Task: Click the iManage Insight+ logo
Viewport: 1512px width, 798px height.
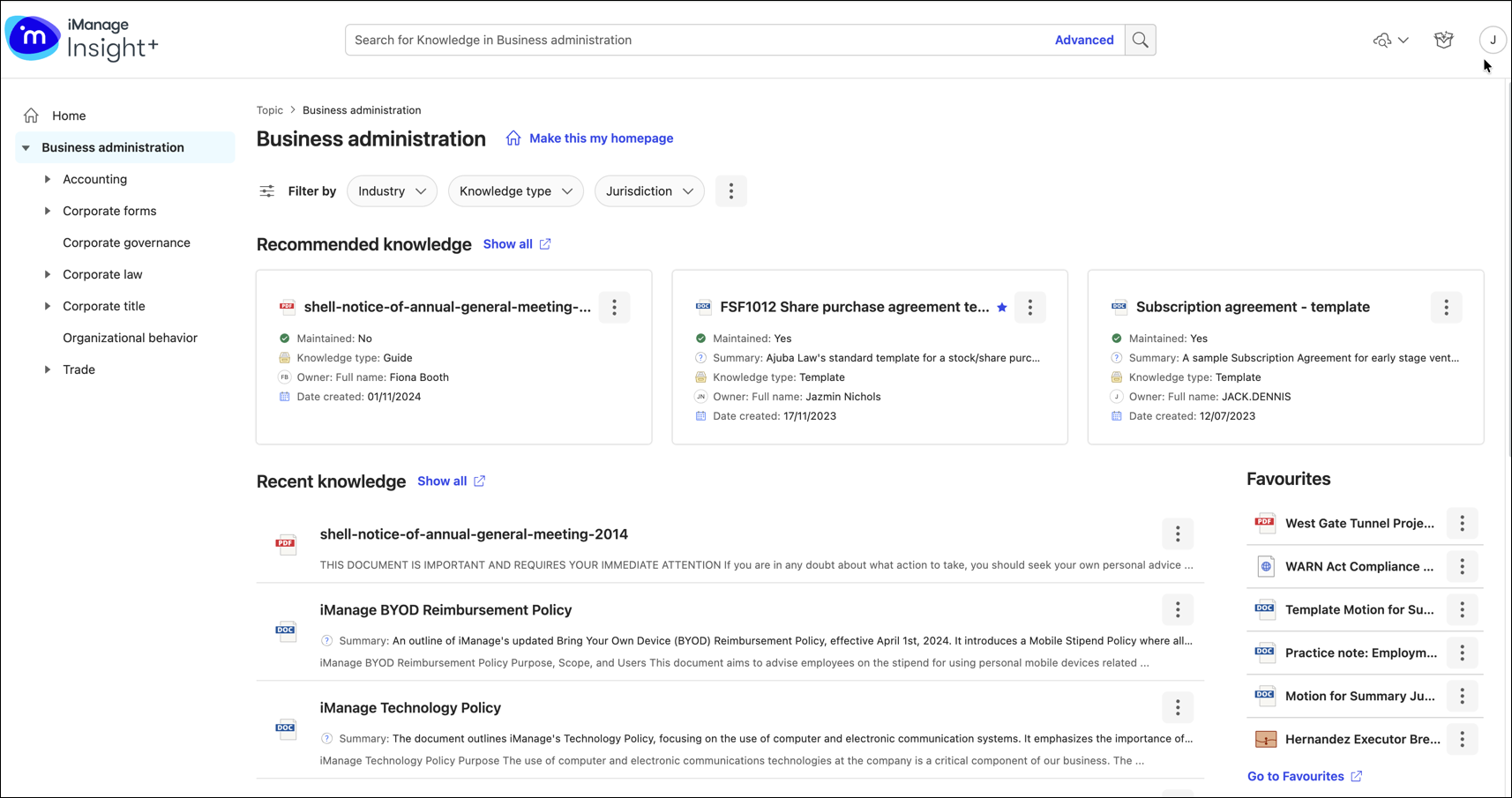Action: point(82,39)
